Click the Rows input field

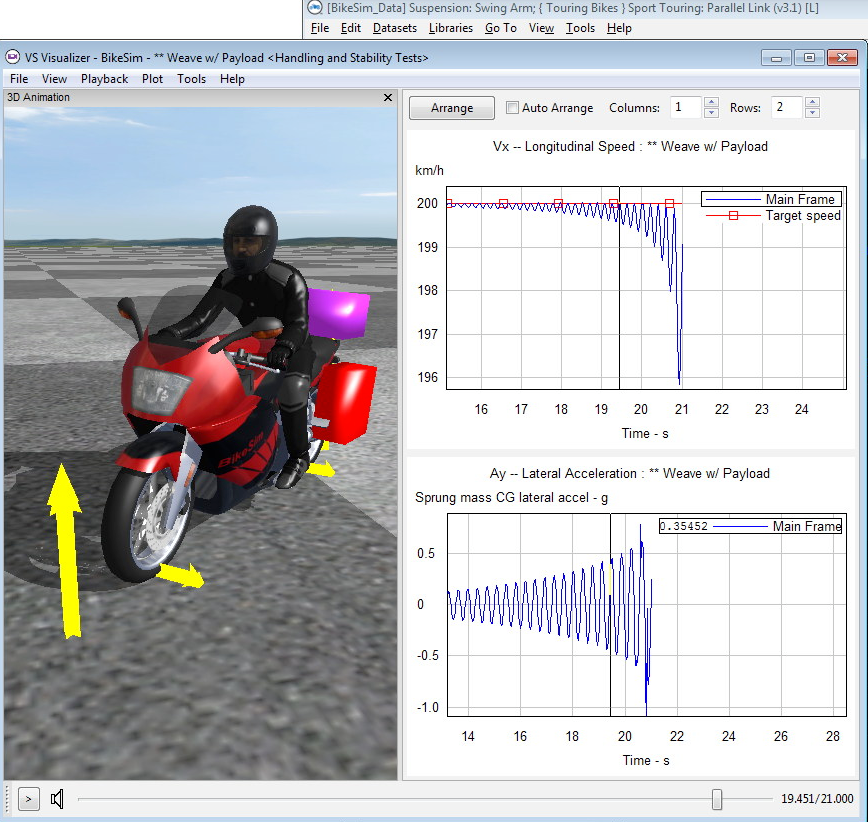pyautogui.click(x=787, y=107)
